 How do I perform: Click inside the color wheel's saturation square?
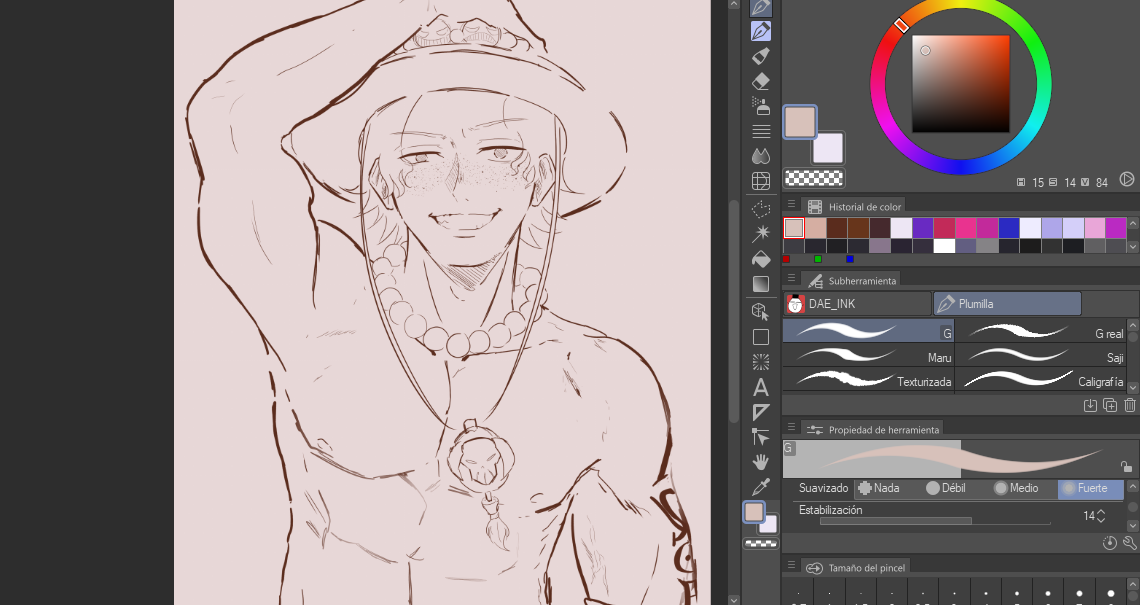point(960,84)
